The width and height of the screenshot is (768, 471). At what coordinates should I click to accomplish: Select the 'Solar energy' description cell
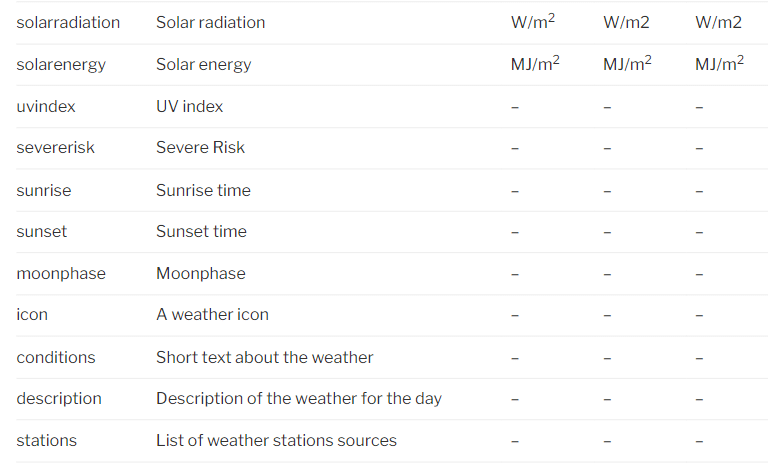click(203, 64)
